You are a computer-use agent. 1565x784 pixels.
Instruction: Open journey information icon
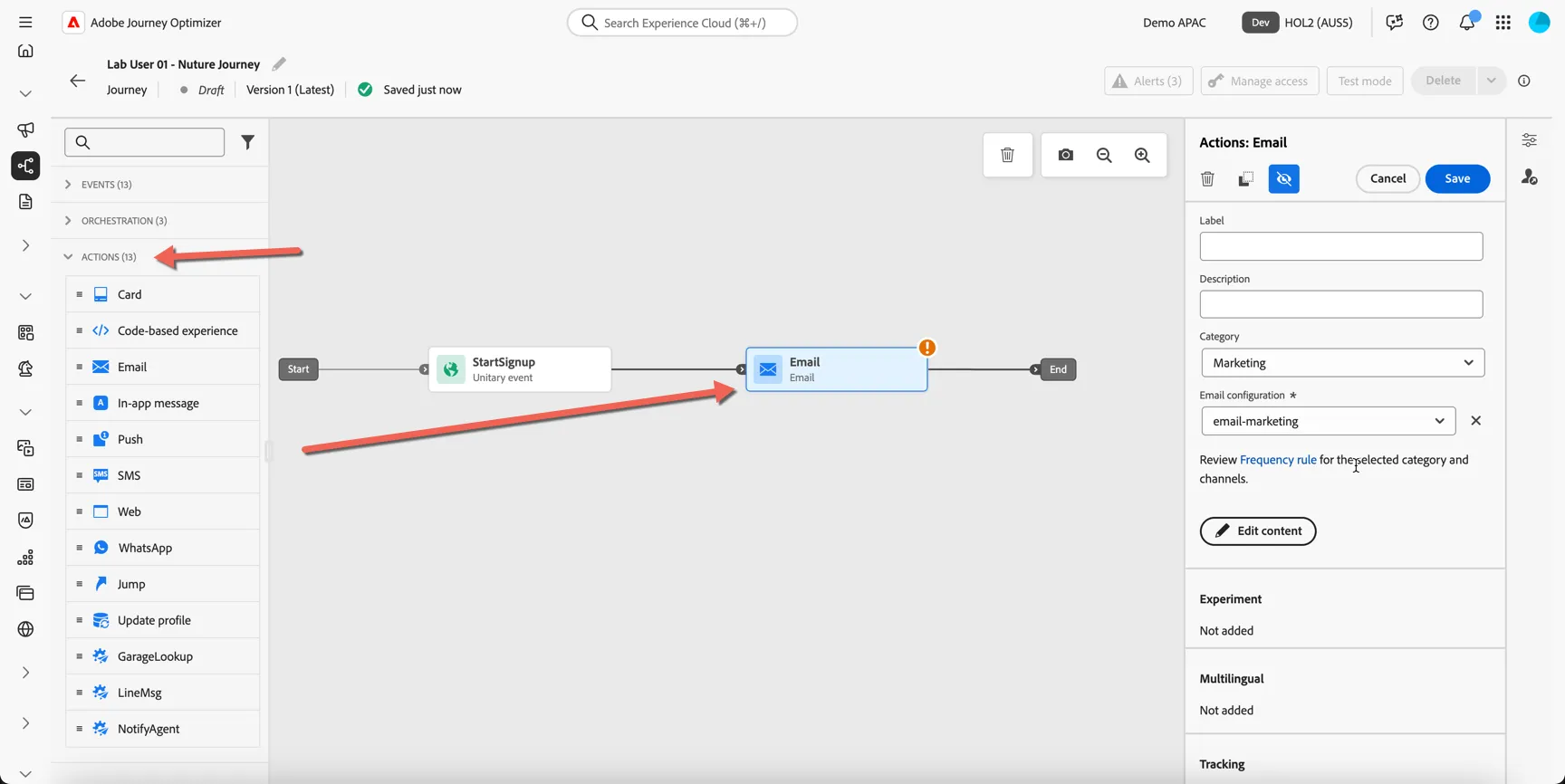coord(1524,81)
